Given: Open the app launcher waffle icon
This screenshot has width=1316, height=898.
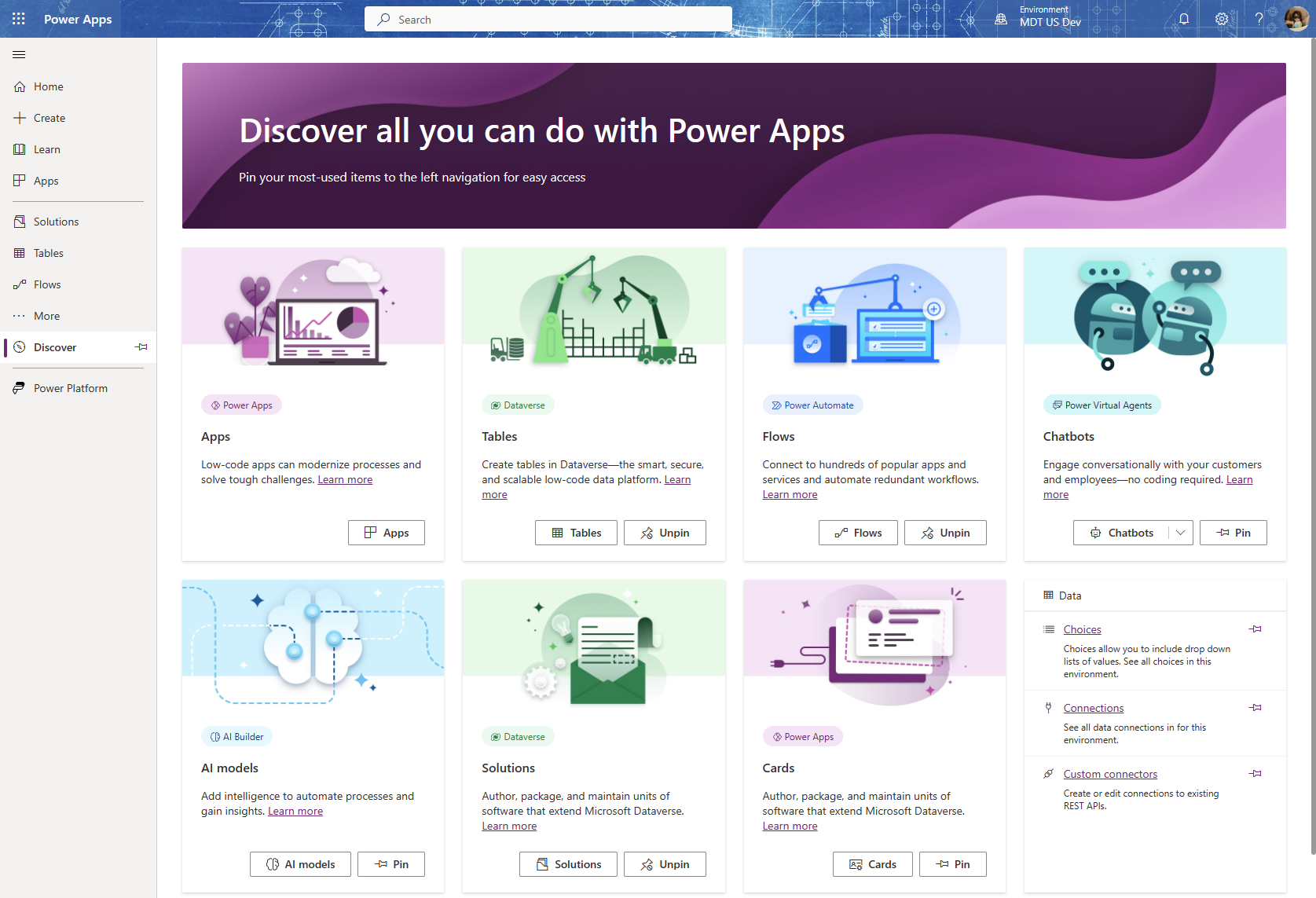Looking at the screenshot, I should click(19, 19).
